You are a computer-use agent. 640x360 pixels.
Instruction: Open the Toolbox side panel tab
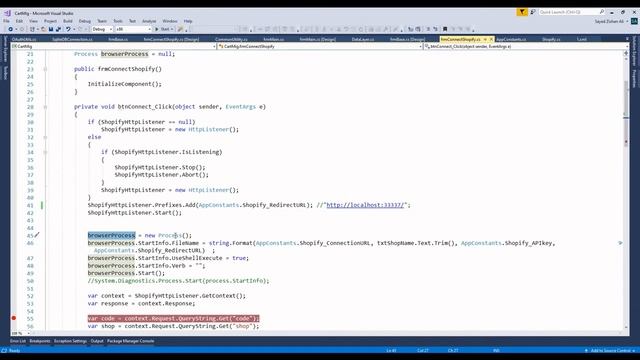coord(5,73)
